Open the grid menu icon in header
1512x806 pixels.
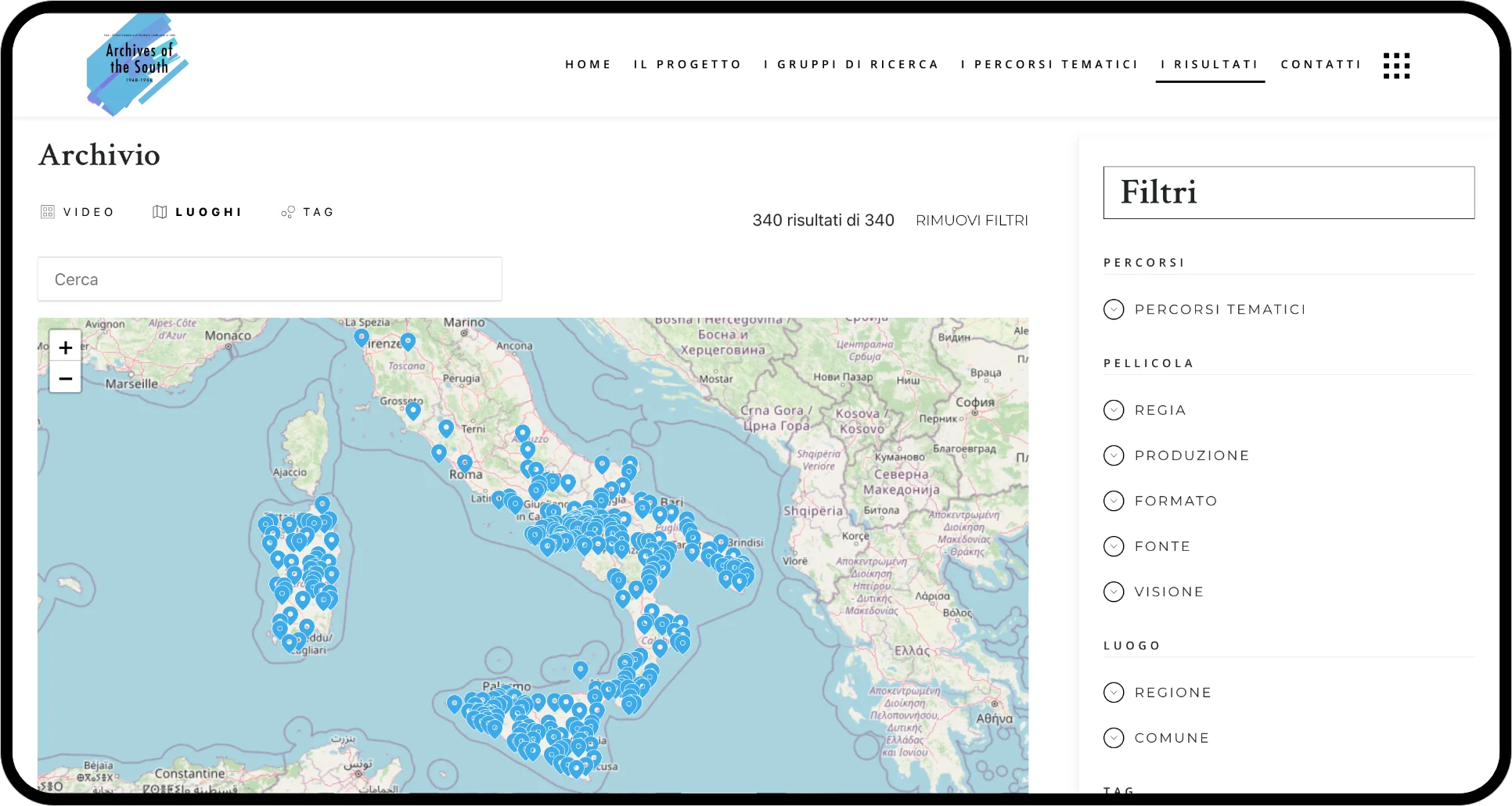(1396, 66)
